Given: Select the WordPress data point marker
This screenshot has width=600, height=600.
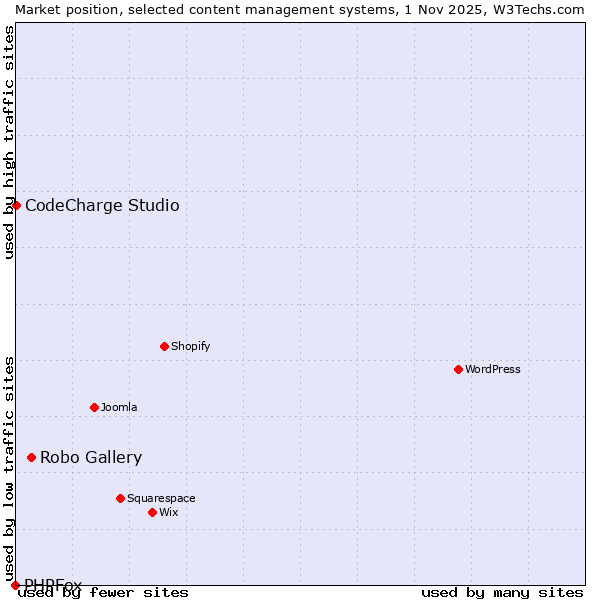Looking at the screenshot, I should [x=458, y=369].
